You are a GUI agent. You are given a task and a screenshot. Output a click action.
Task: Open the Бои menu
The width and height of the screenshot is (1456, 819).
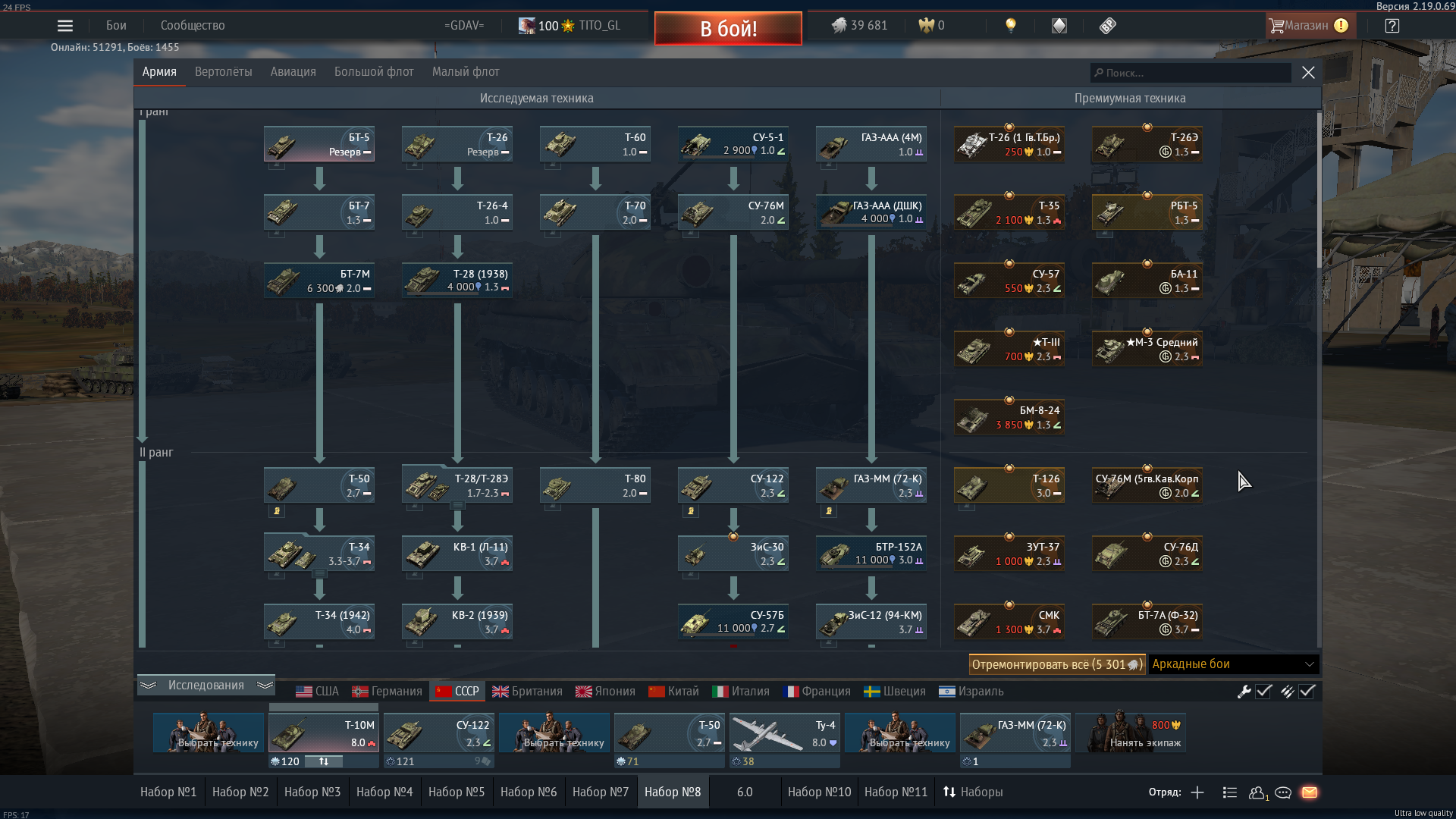point(116,26)
